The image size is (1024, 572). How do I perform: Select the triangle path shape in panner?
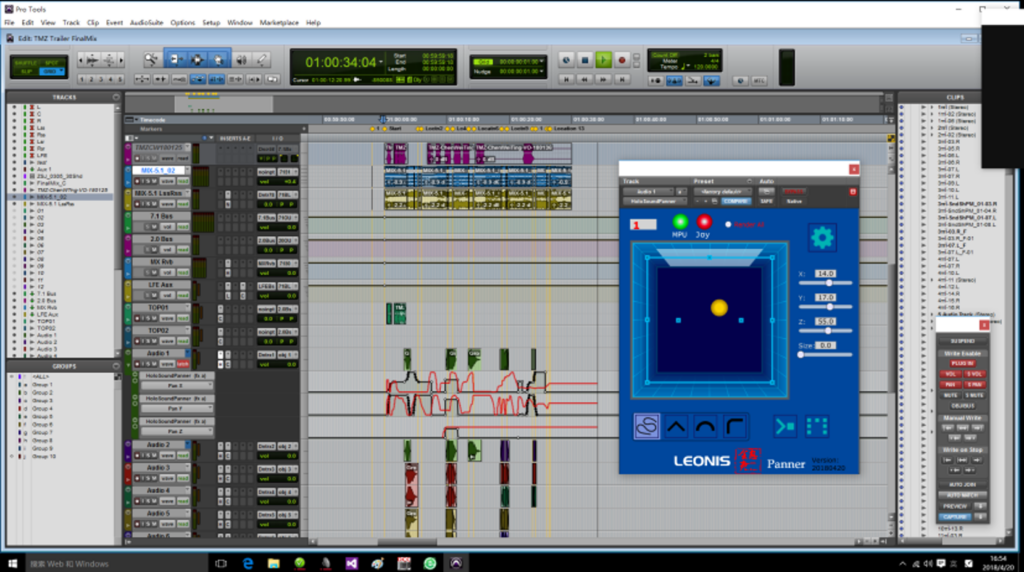click(x=676, y=426)
